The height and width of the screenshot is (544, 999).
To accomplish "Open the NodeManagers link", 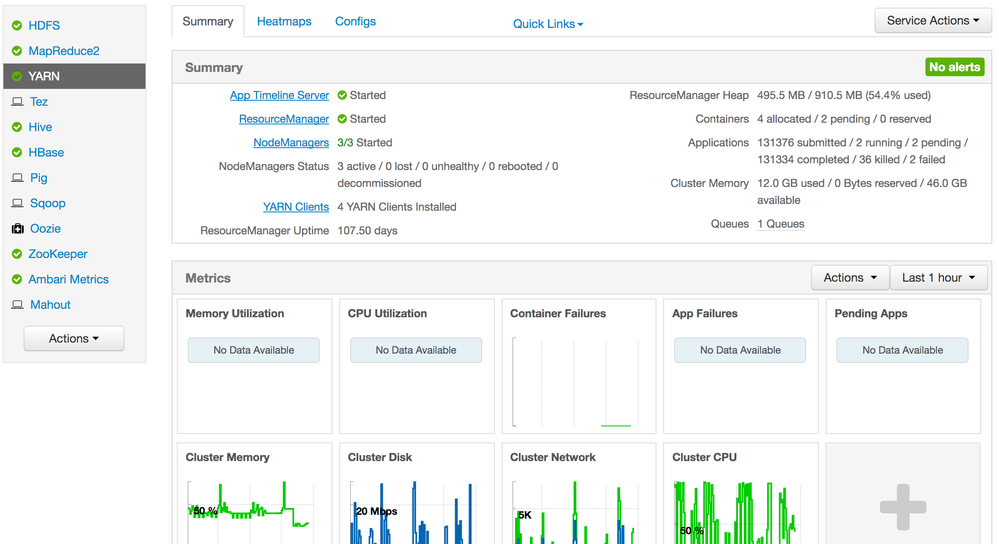I will 291,143.
